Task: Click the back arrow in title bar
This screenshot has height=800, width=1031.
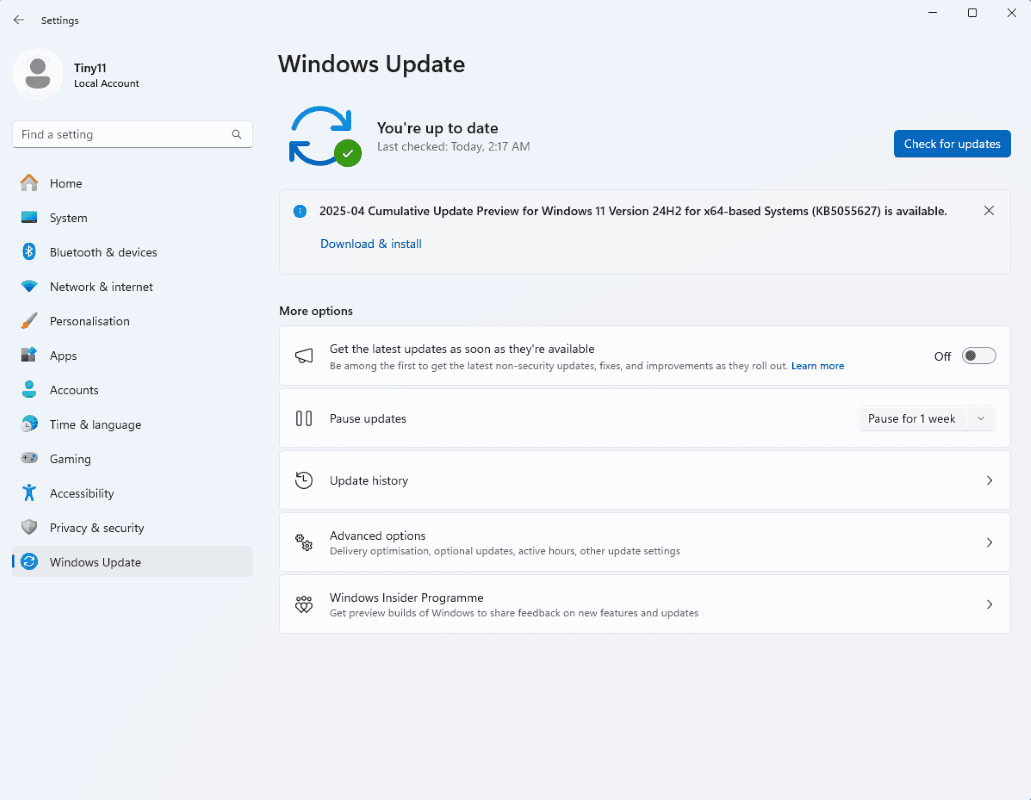Action: coord(18,20)
